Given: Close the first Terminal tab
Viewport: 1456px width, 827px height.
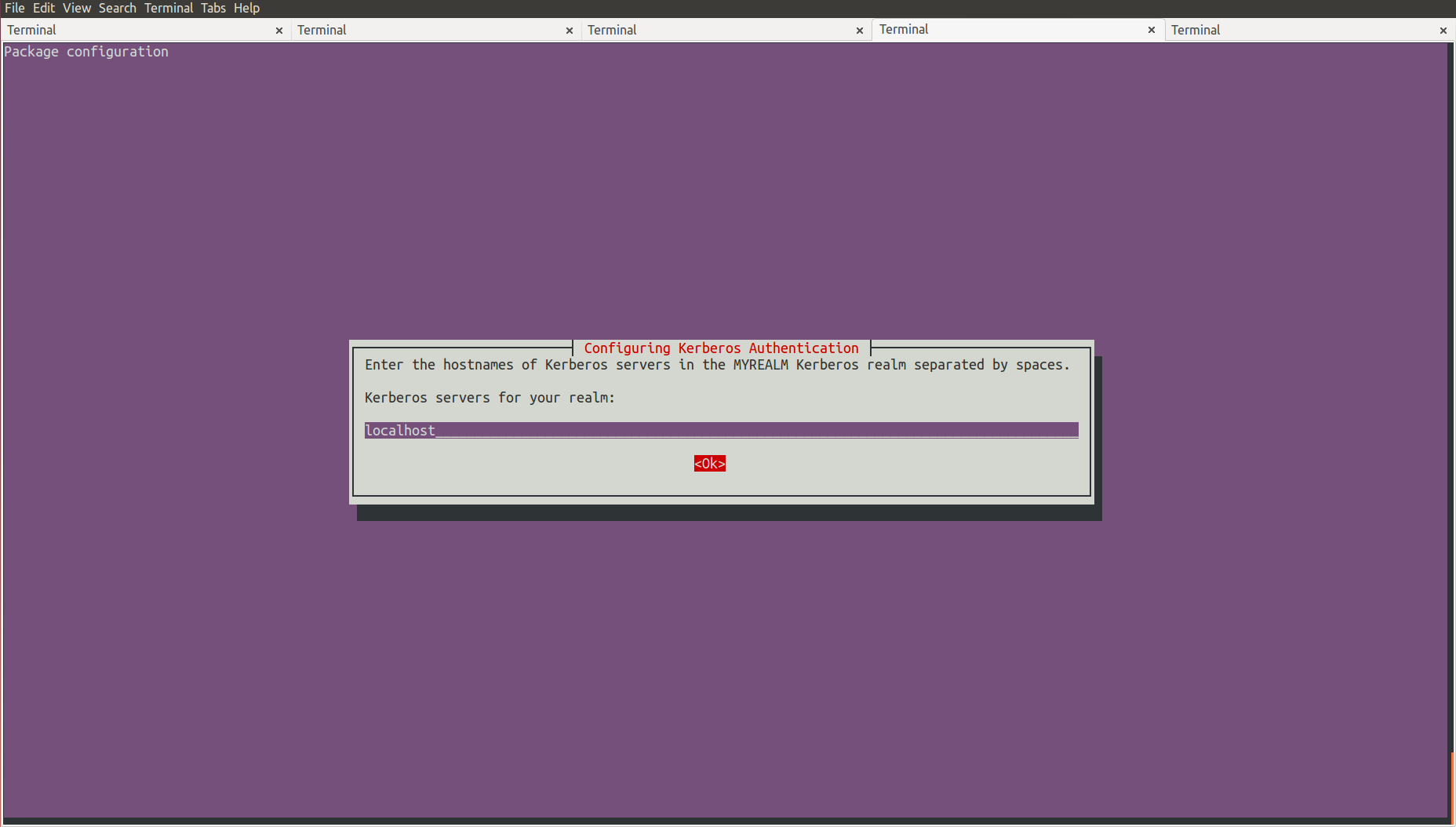Looking at the screenshot, I should (279, 31).
